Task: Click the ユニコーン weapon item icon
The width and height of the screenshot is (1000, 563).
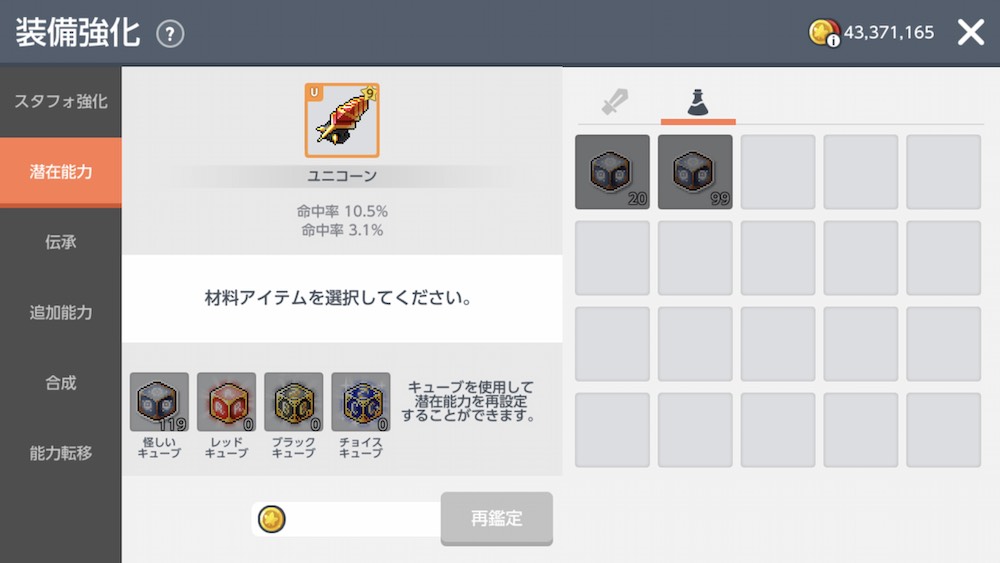Action: (x=342, y=121)
